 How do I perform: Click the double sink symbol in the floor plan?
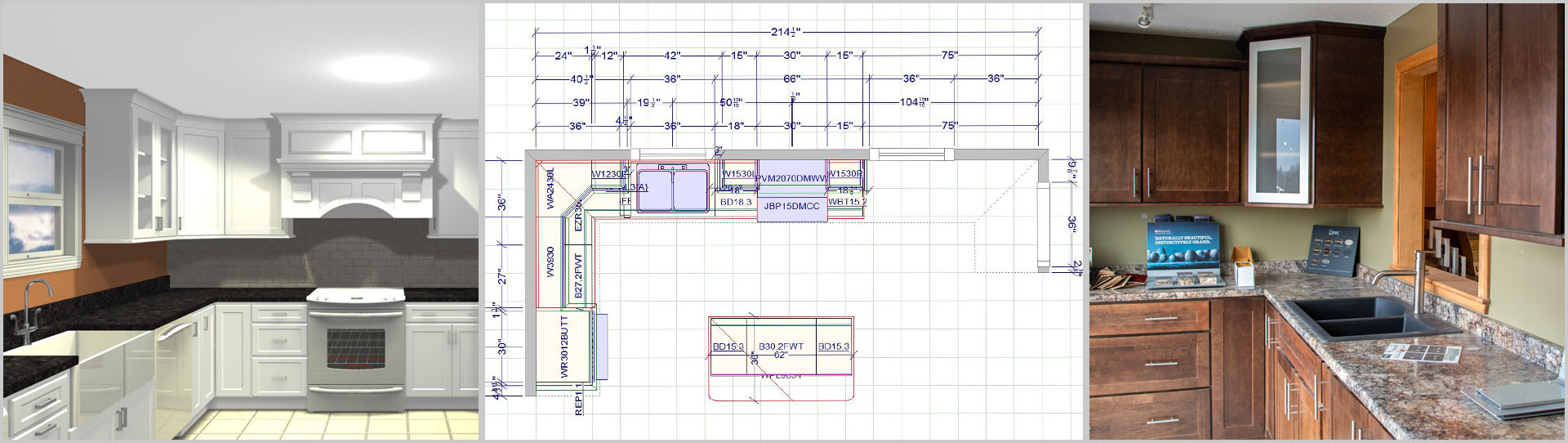672,189
